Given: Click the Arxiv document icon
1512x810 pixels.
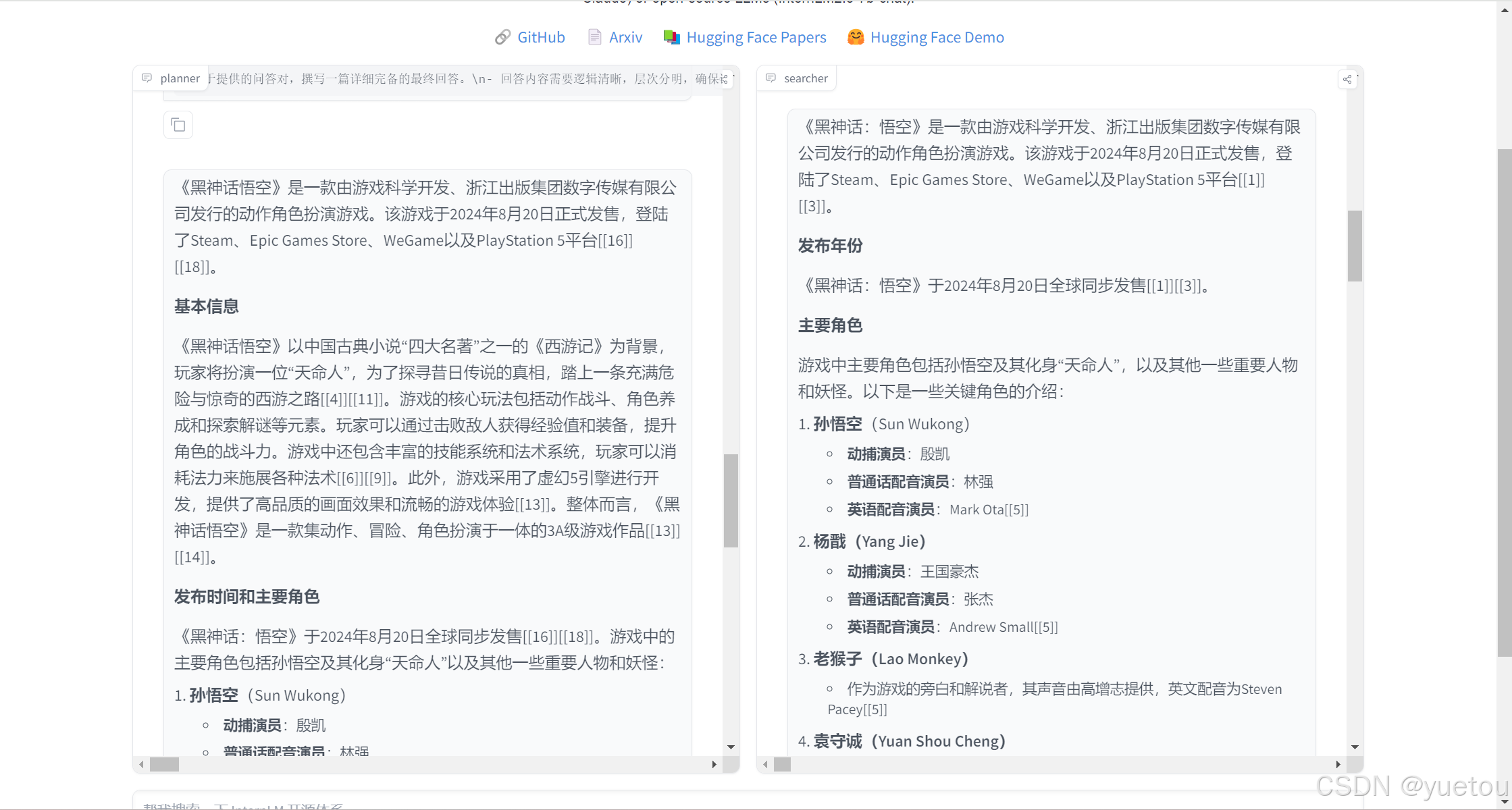Looking at the screenshot, I should point(594,37).
